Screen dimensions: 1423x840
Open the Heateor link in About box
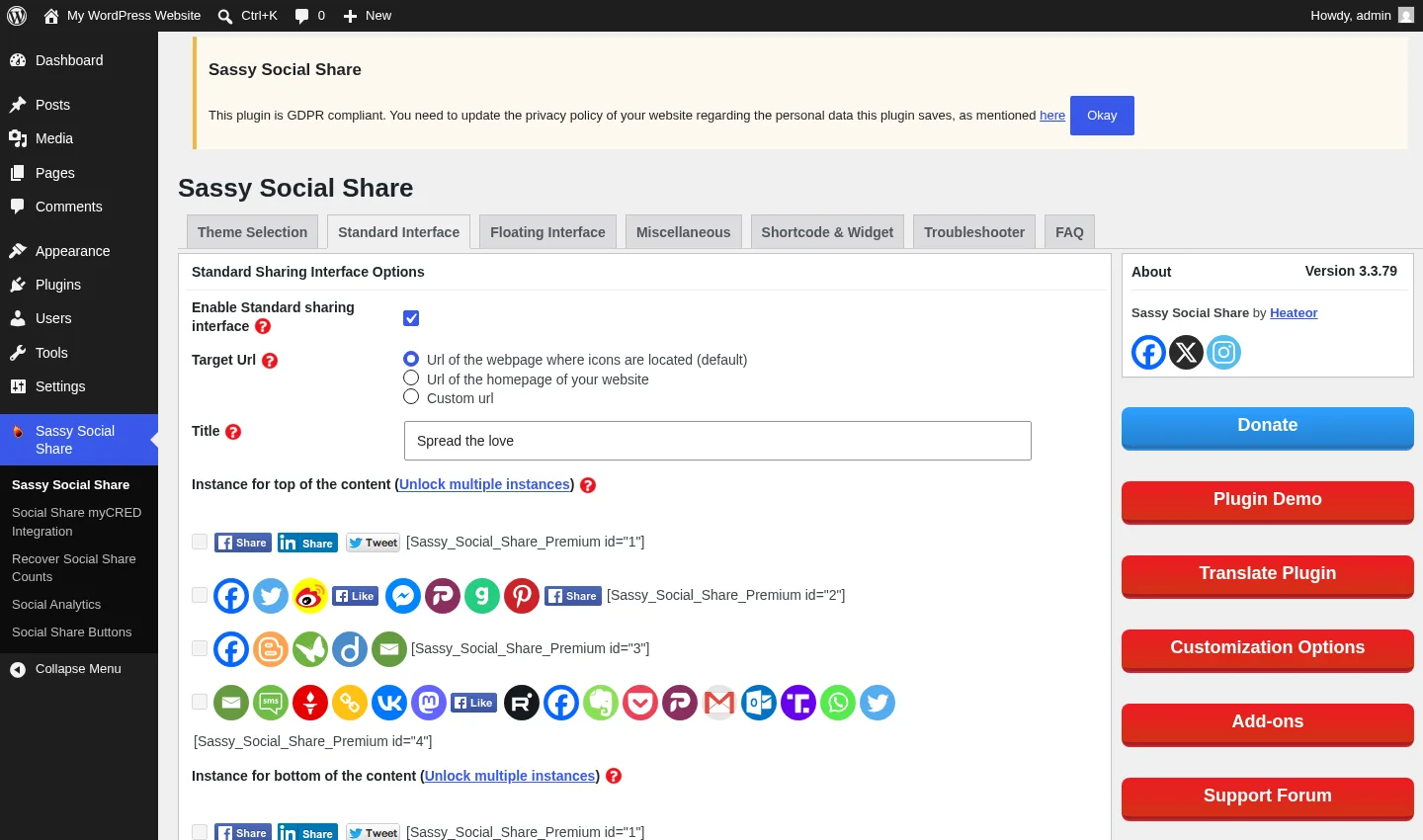click(x=1294, y=313)
